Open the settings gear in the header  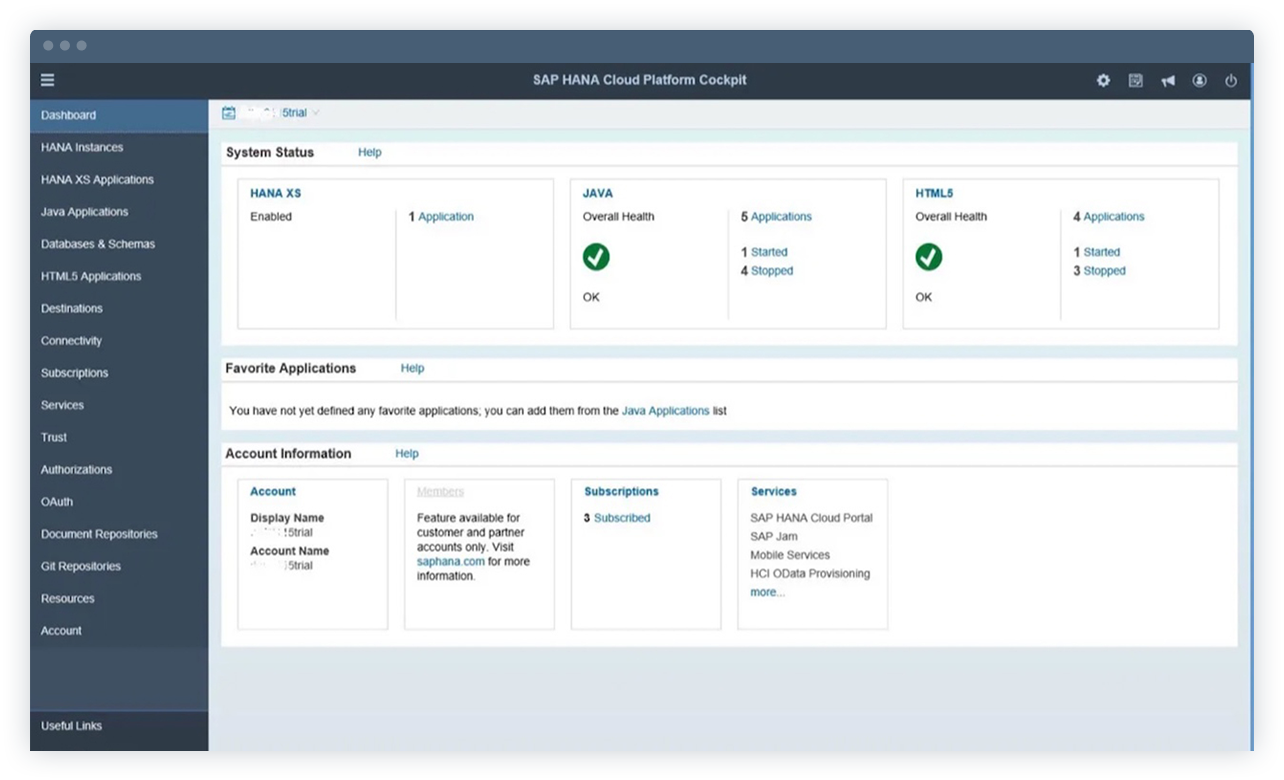coord(1102,80)
